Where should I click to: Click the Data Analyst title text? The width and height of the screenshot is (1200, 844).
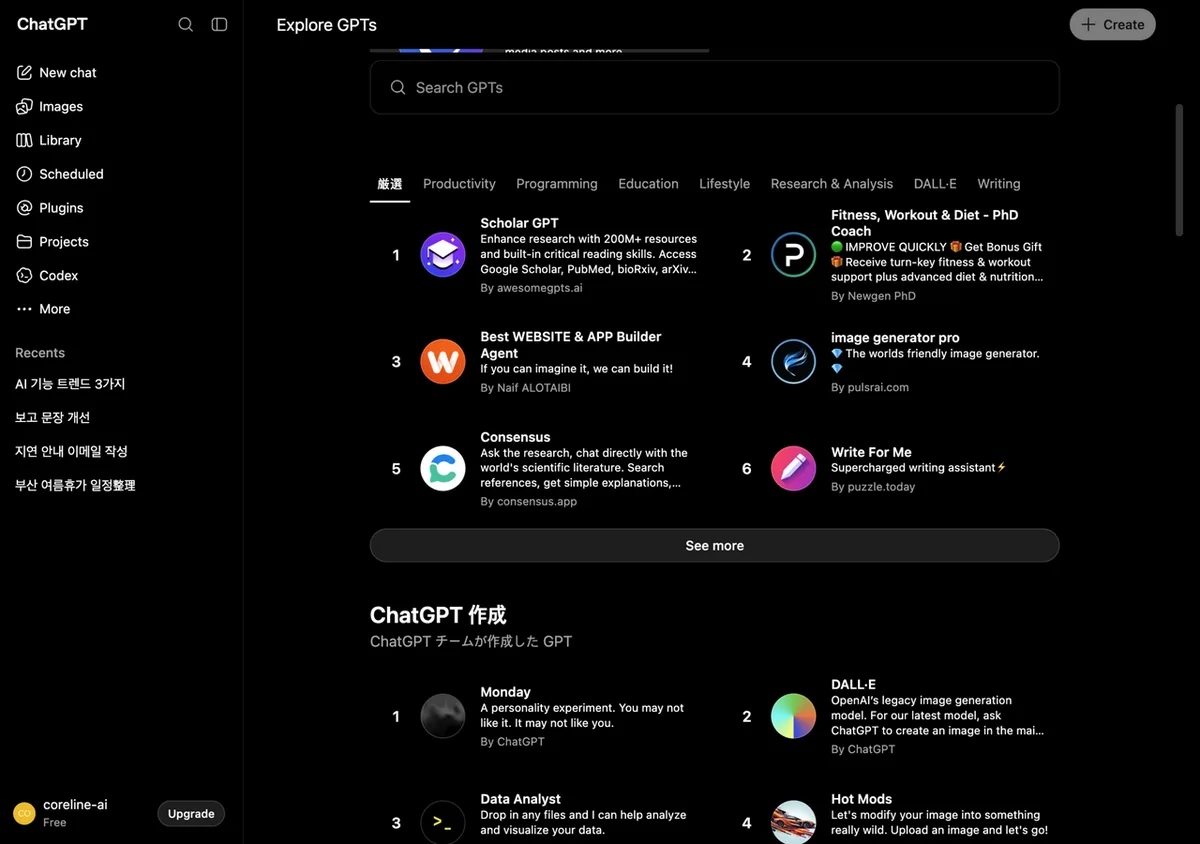[520, 799]
